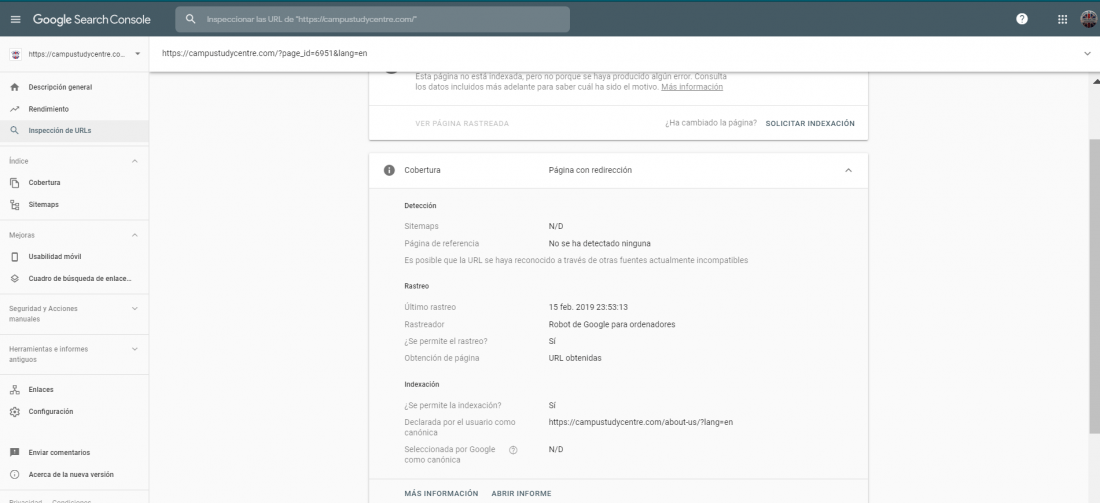Click help icon beside Seleccionada por Google

[513, 450]
